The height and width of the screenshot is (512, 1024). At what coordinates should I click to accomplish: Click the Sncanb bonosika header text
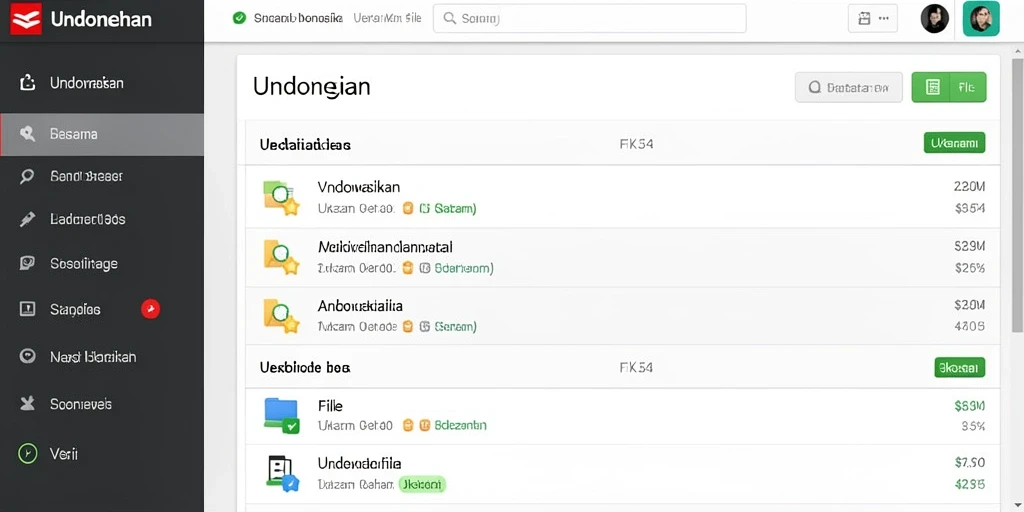click(x=298, y=19)
